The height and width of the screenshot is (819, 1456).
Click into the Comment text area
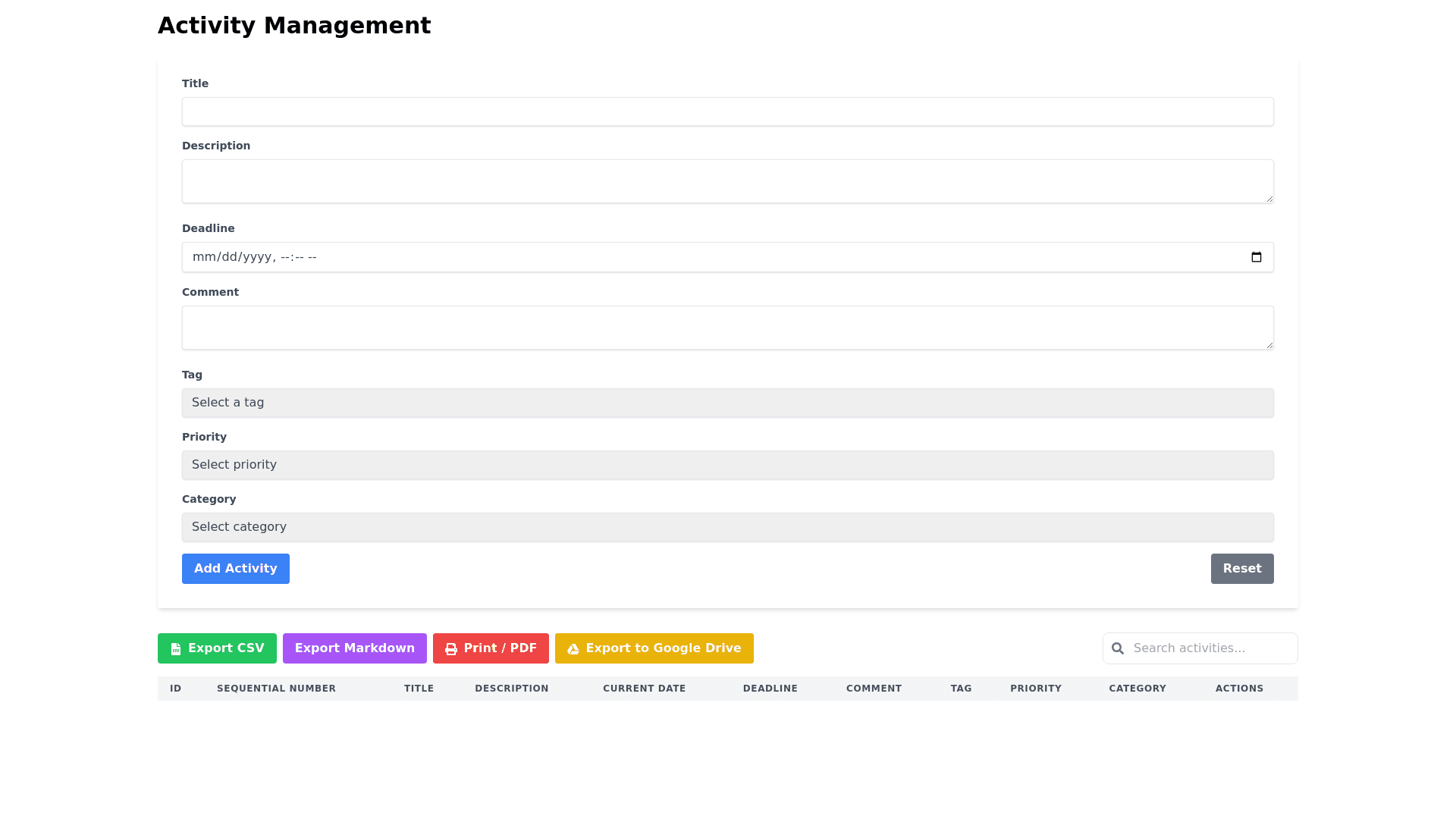pos(727,328)
